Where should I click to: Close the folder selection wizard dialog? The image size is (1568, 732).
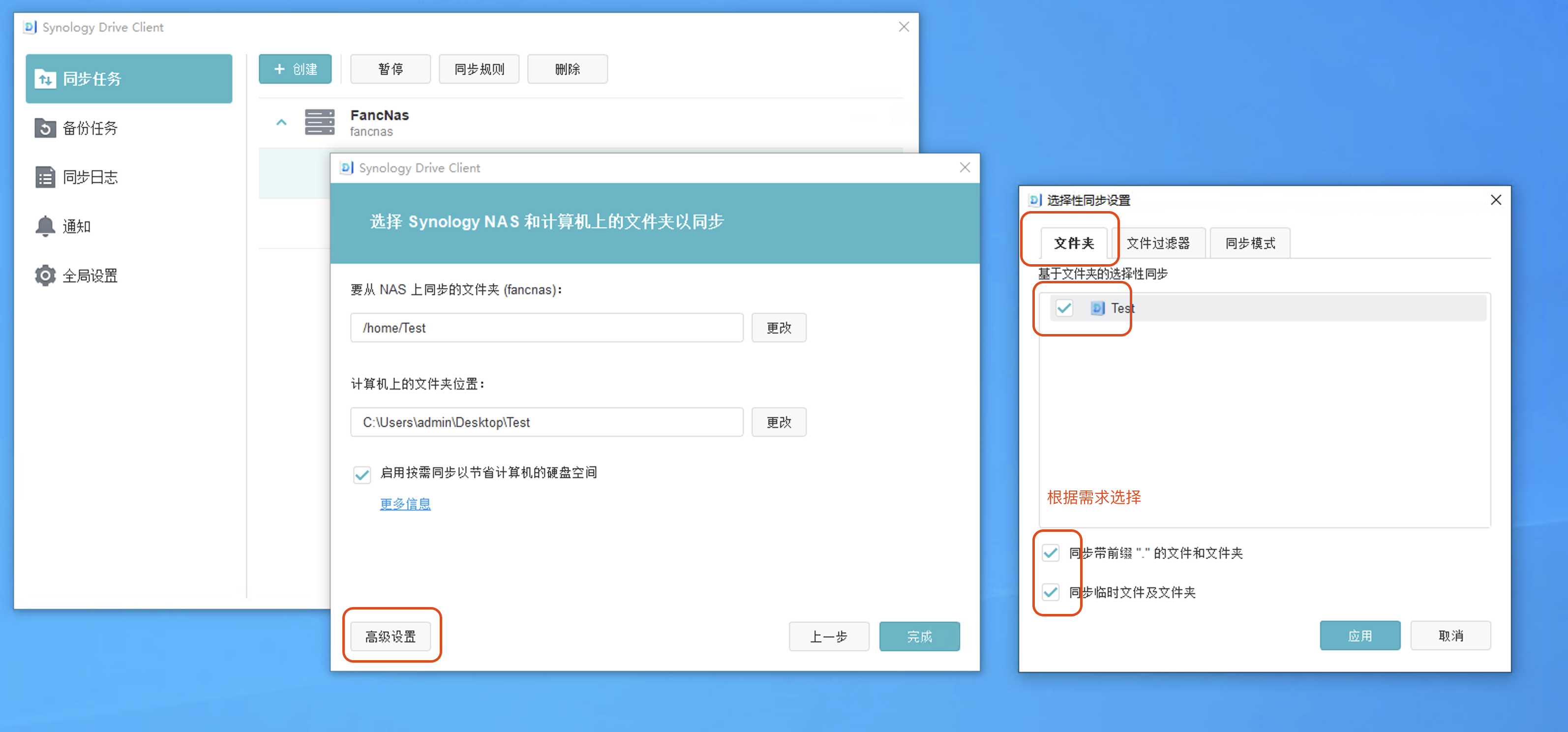[965, 167]
